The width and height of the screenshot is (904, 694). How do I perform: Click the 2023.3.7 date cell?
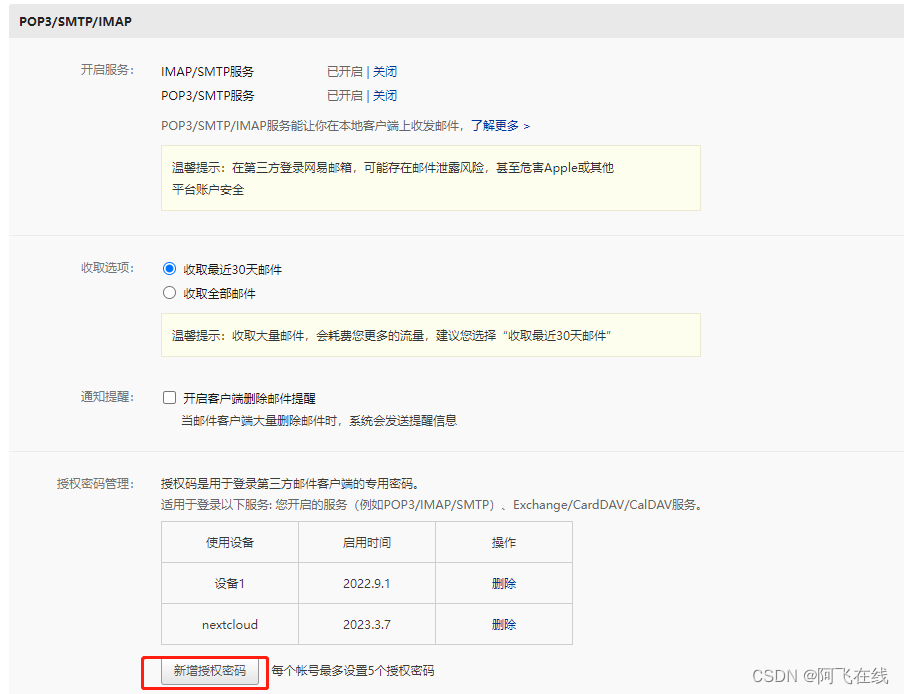(366, 623)
